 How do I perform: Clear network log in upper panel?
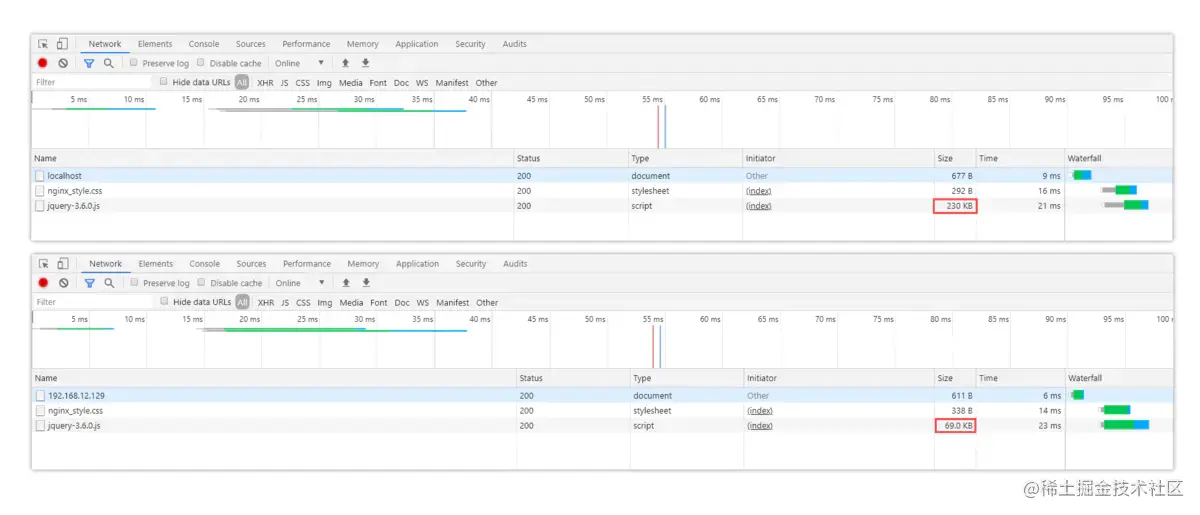coord(63,63)
